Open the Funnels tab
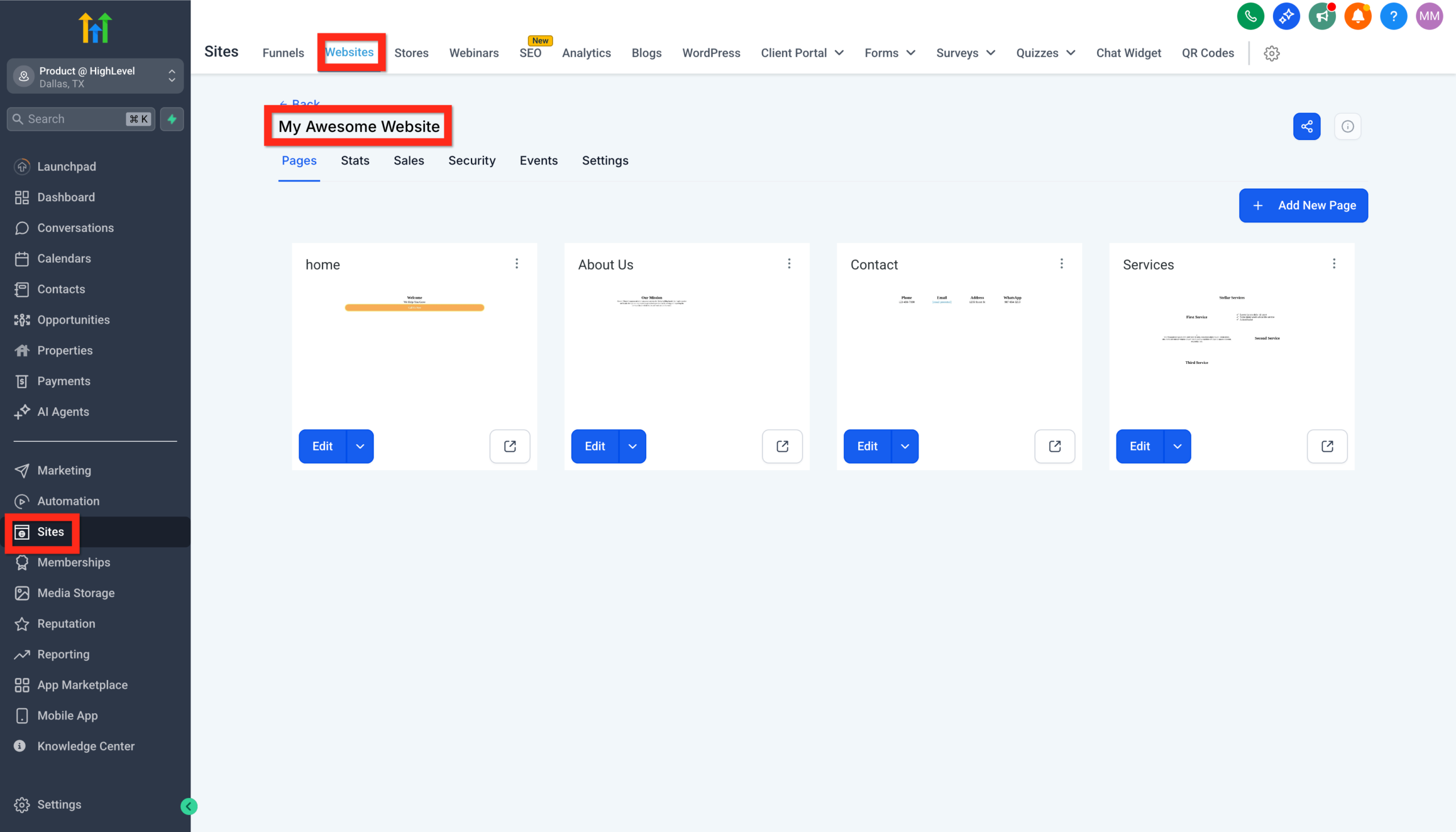This screenshot has width=1456, height=832. coord(283,52)
